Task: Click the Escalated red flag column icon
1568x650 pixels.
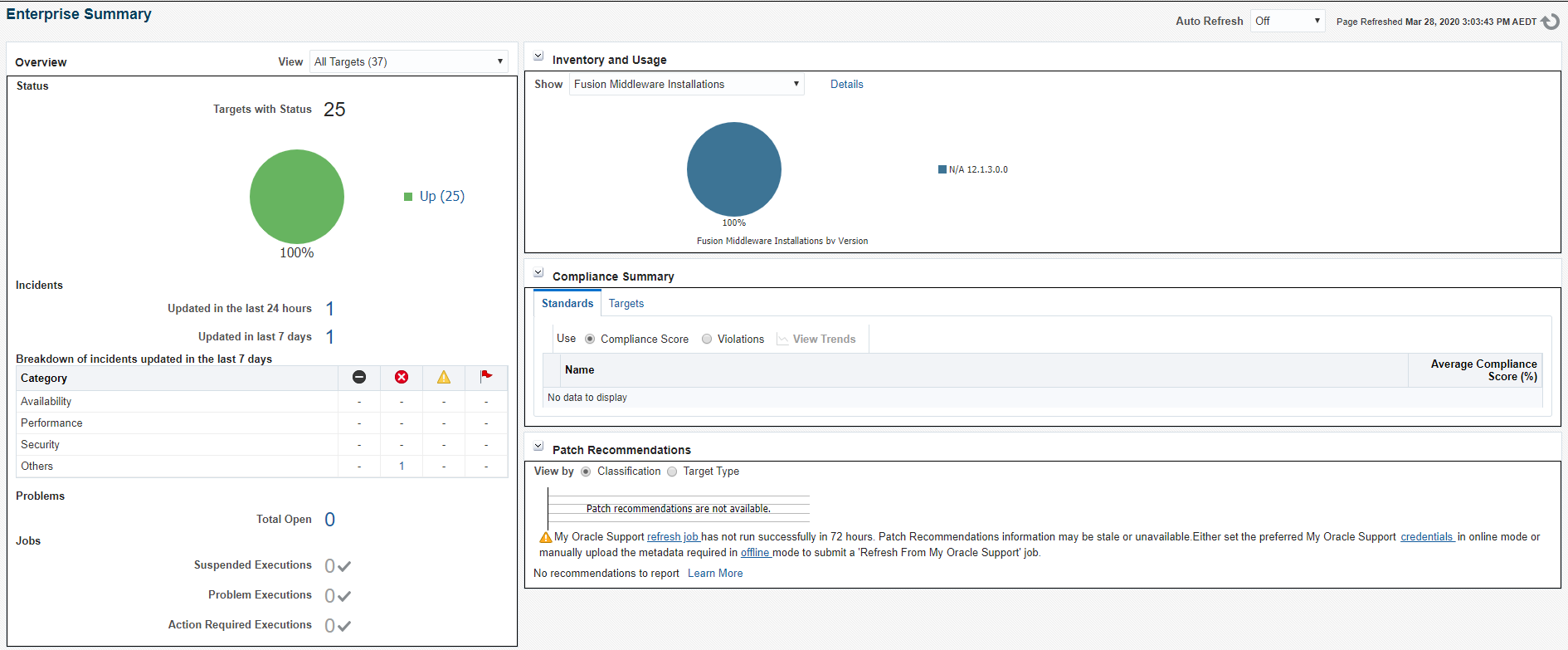Action: click(x=486, y=376)
